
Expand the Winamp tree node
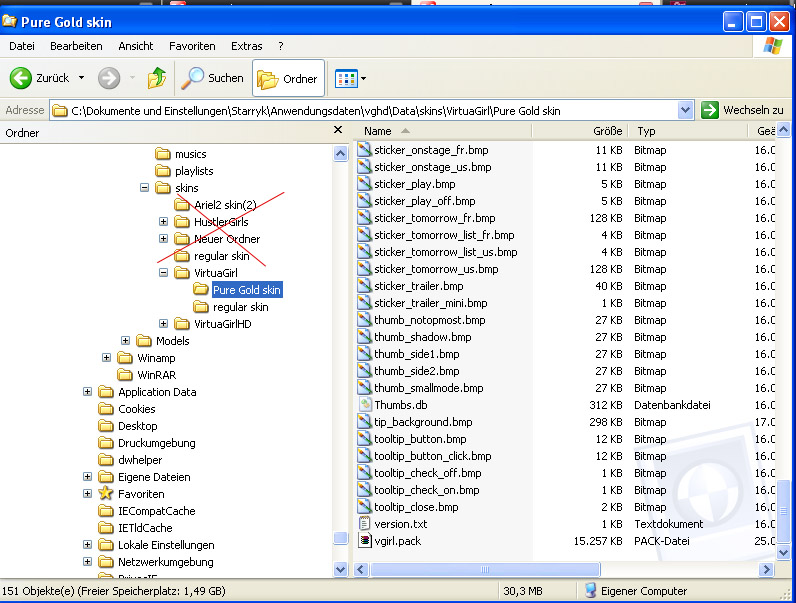tap(106, 358)
